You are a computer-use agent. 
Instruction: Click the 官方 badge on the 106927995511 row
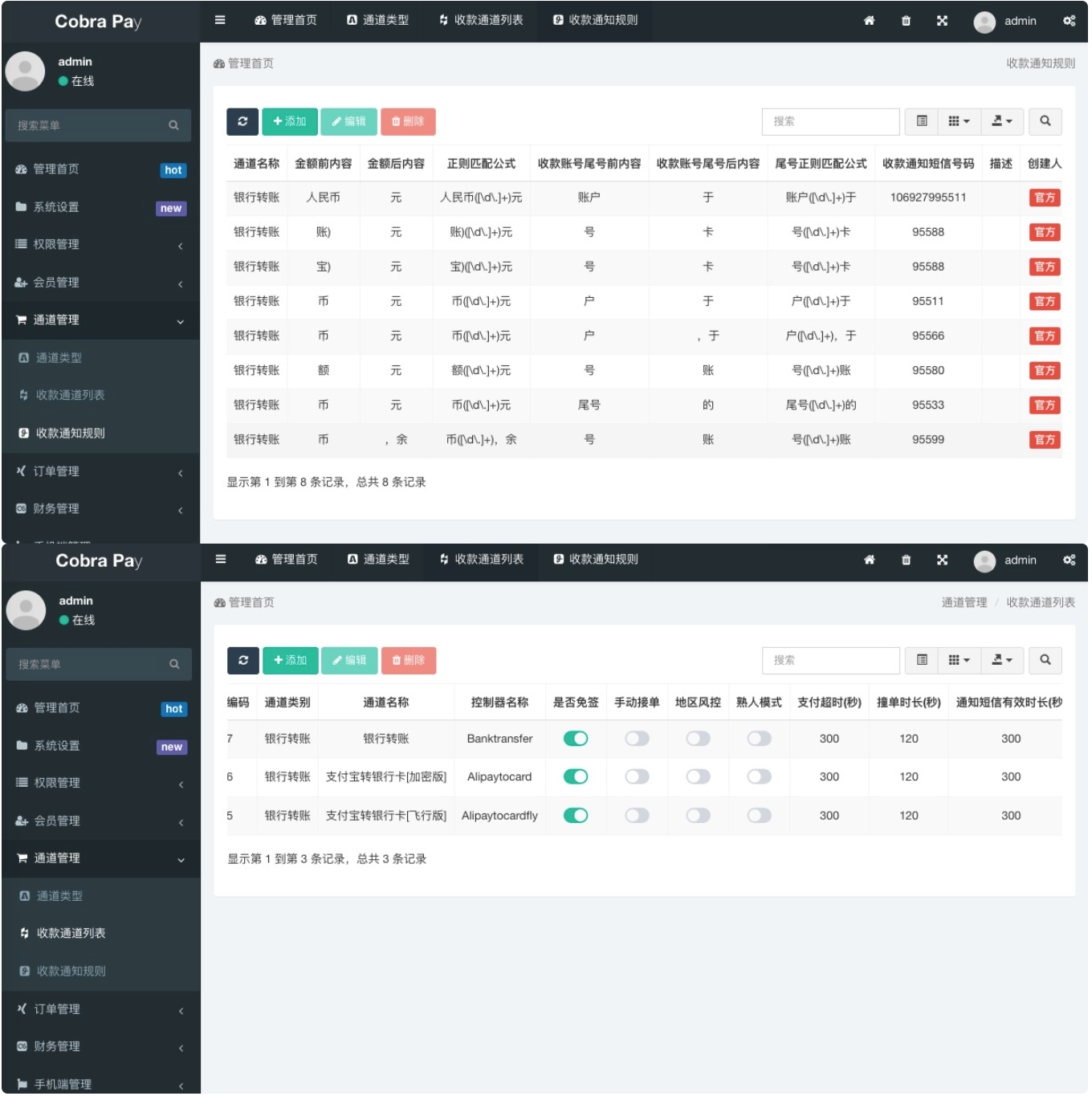(x=1044, y=198)
